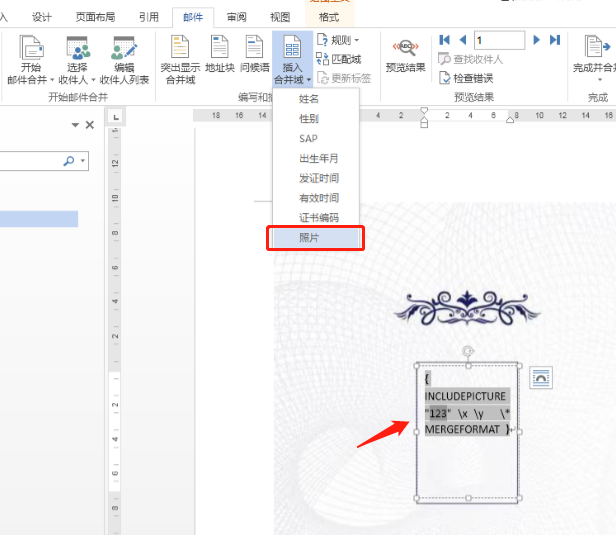
Task: Switch to the 设计 tab
Action: [42, 17]
